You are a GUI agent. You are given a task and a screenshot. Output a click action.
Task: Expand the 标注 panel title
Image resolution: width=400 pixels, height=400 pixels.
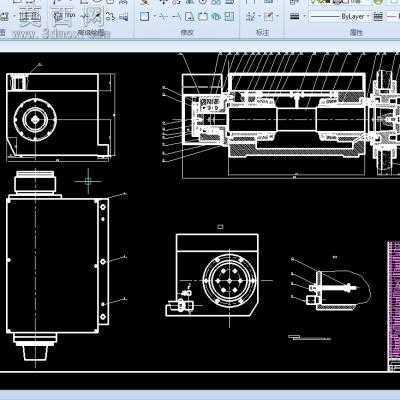pos(262,32)
